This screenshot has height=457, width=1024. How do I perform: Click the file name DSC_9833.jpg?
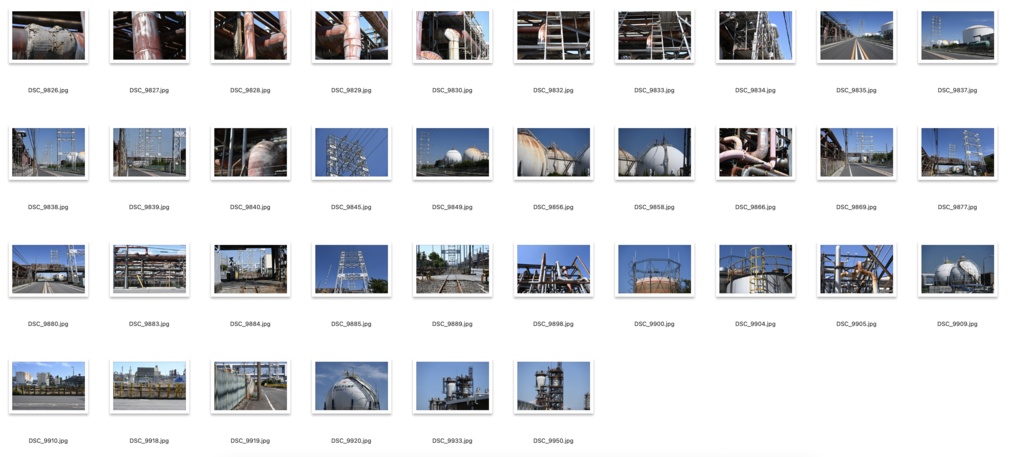coord(654,91)
